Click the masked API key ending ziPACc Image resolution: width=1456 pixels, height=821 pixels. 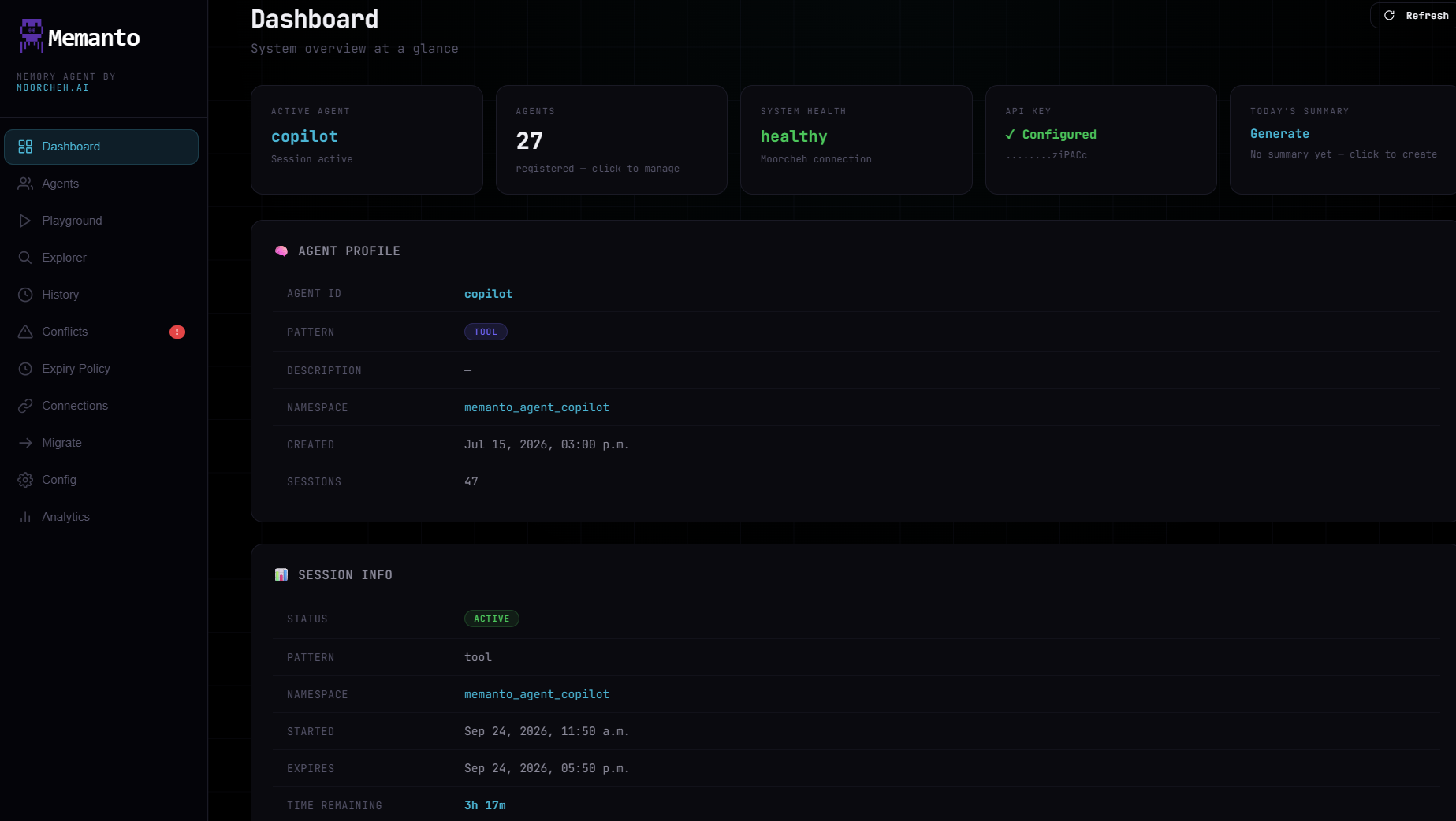(x=1046, y=155)
